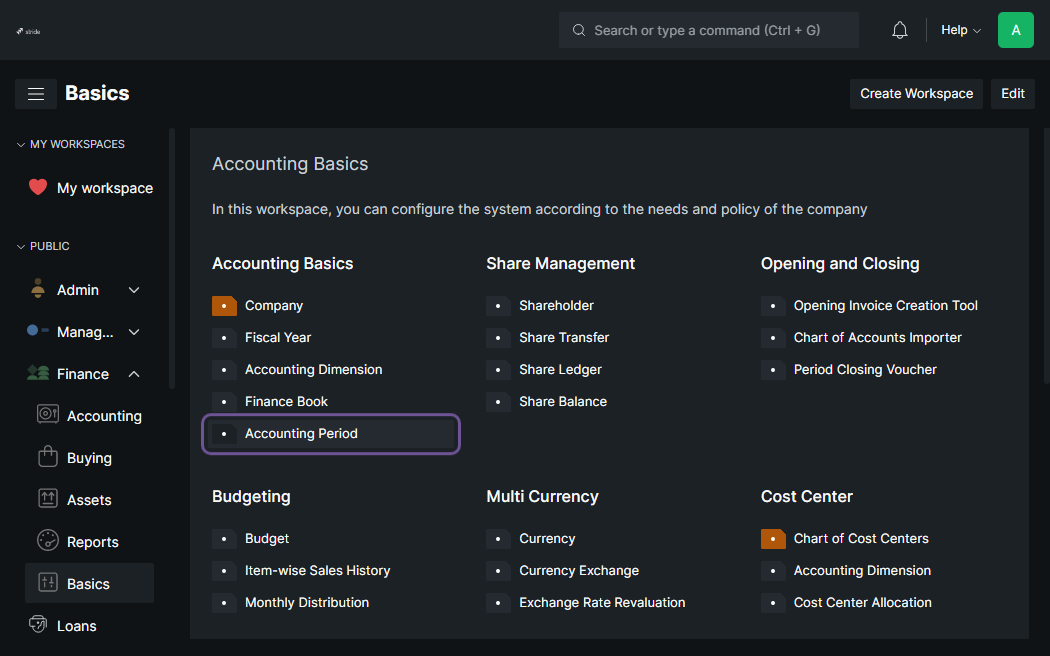Click the Basics page title
1050x656 pixels.
(97, 93)
